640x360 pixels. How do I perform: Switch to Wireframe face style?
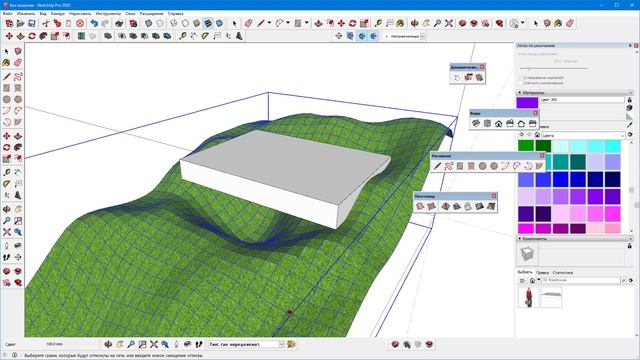pos(174,24)
